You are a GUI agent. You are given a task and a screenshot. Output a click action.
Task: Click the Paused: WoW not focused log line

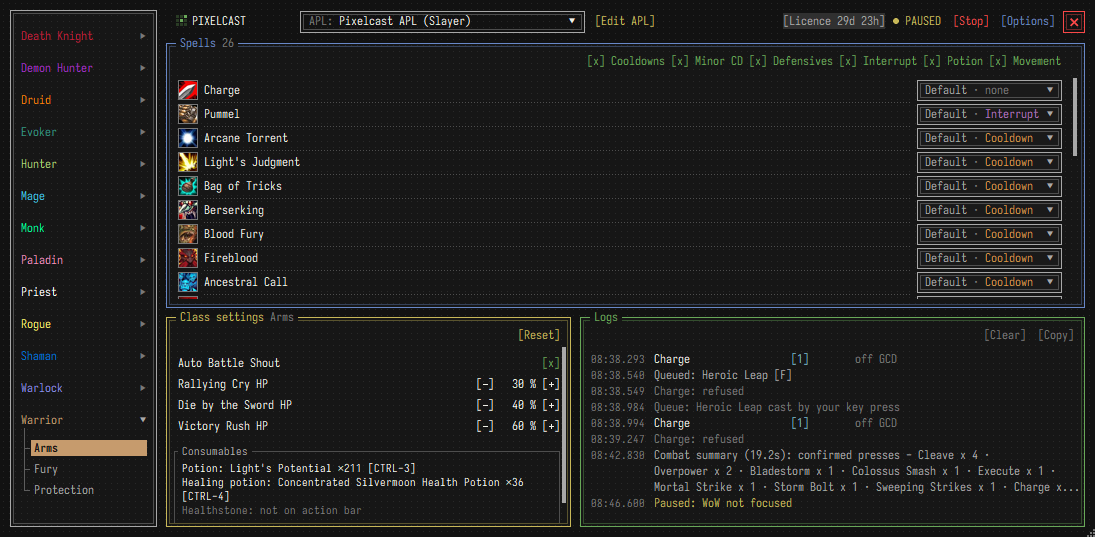(x=723, y=503)
